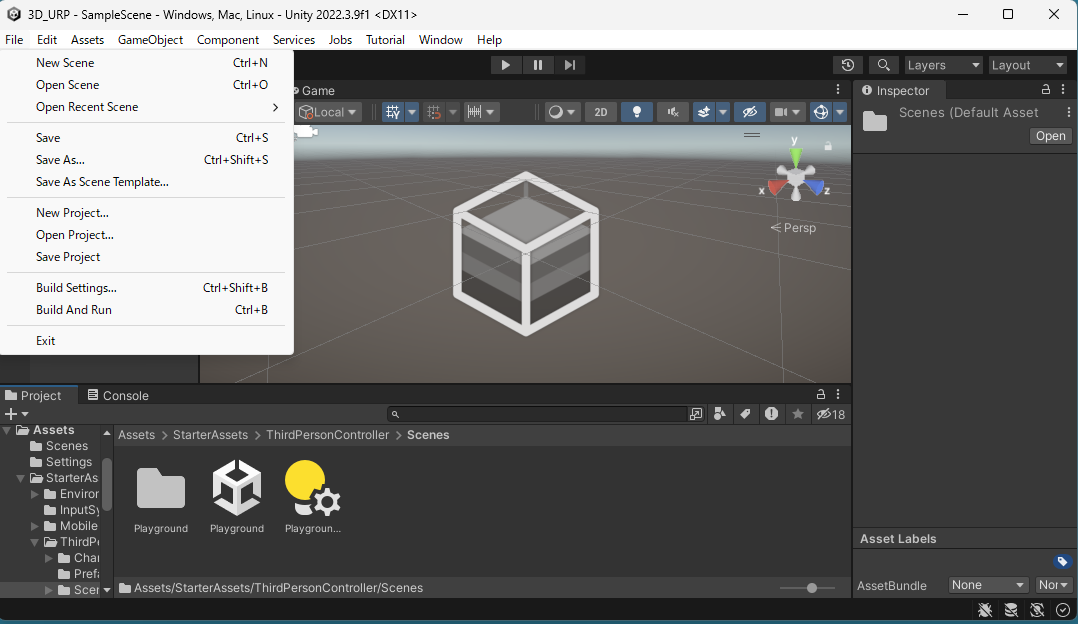Open the Undo History icon

pos(847,65)
